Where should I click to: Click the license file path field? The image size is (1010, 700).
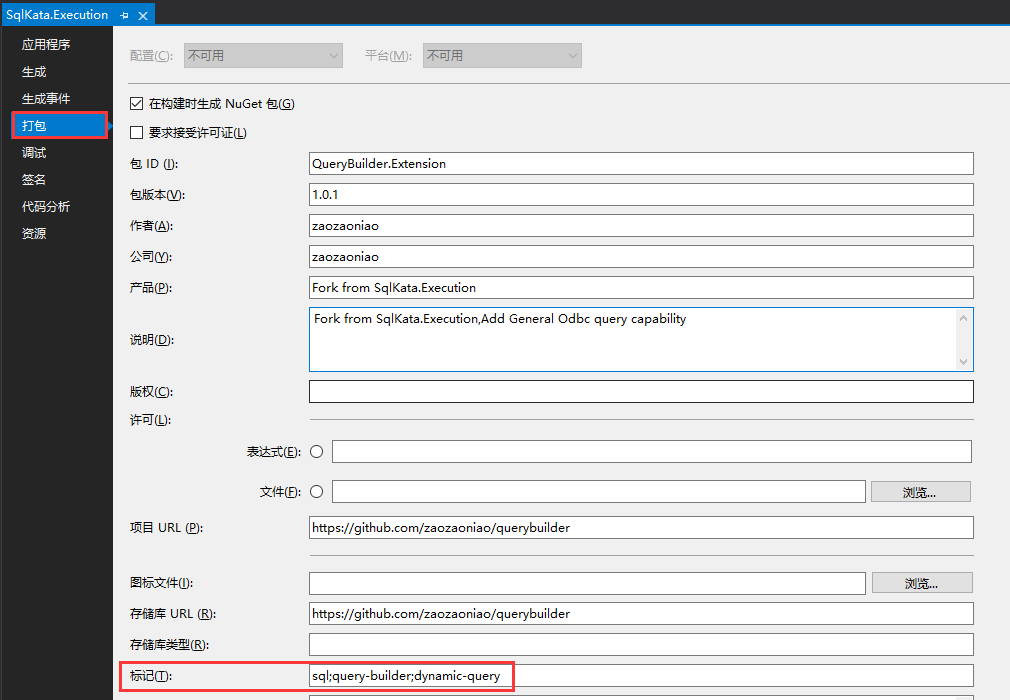point(598,491)
